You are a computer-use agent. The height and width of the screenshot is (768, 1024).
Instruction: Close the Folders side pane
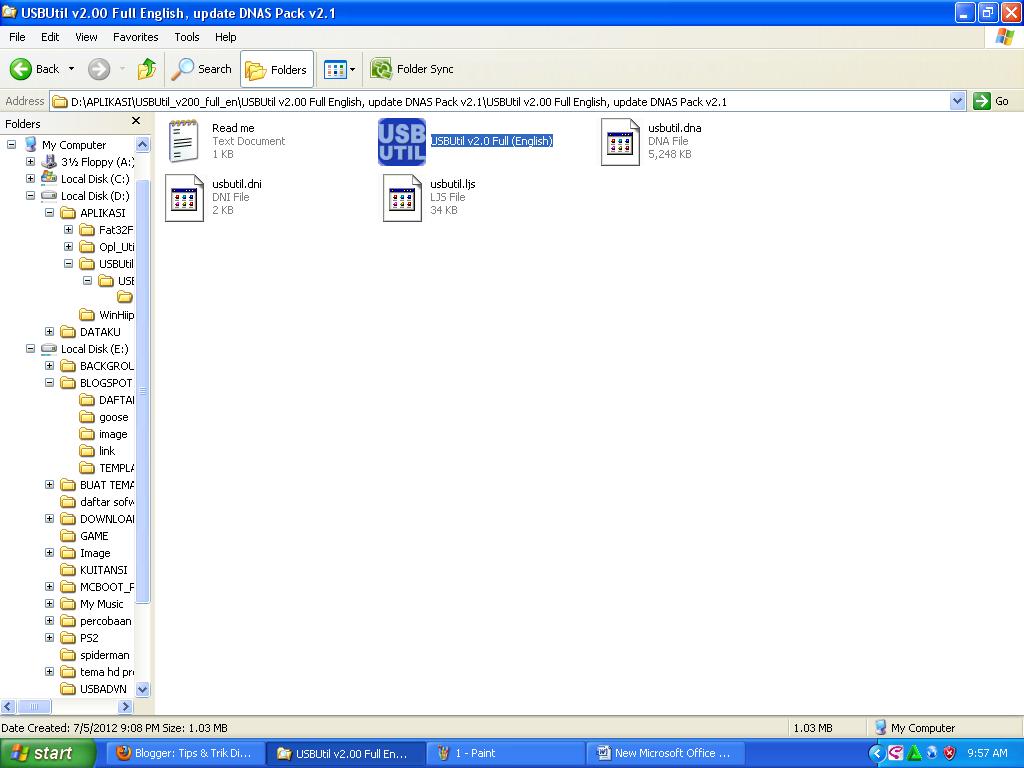click(x=136, y=121)
